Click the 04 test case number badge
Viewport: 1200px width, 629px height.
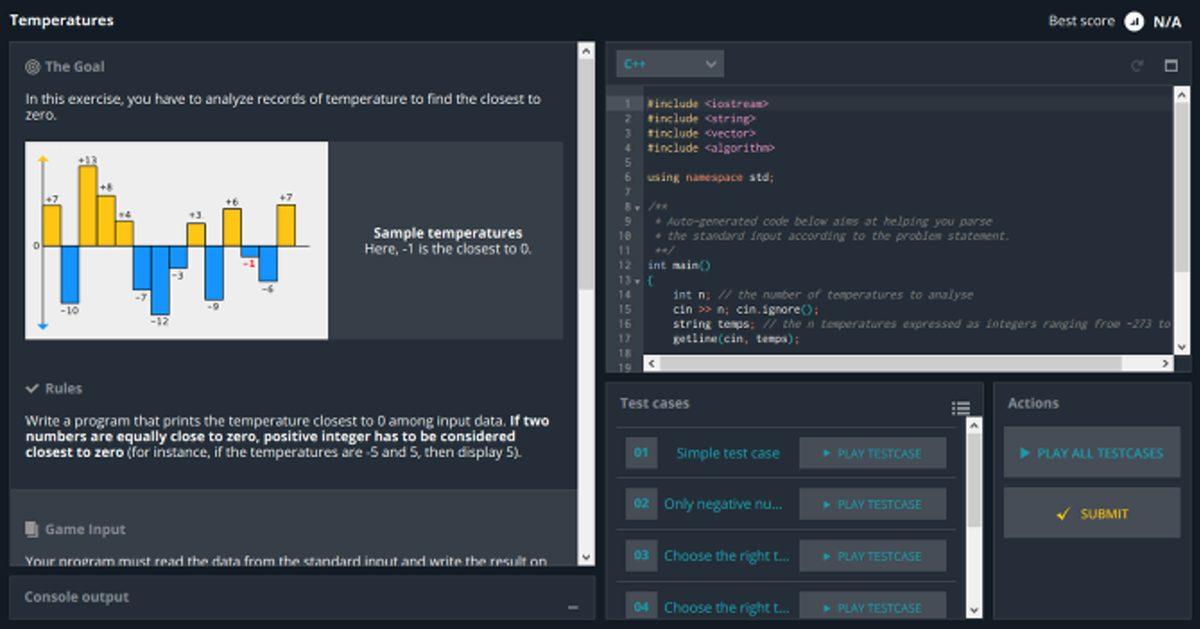[x=641, y=606]
